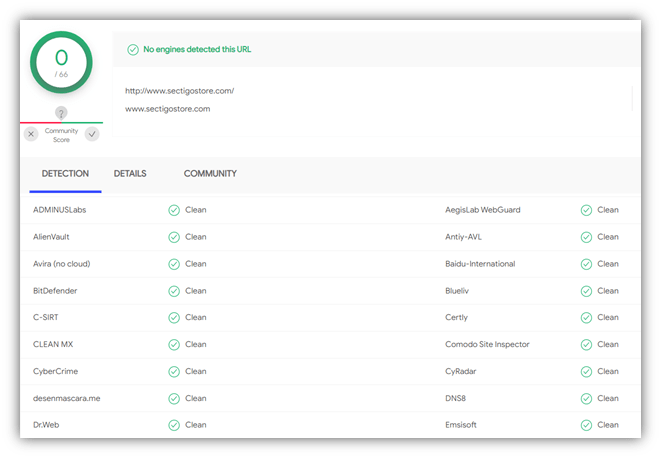
Task: Click the Community Score label
Action: coord(62,135)
